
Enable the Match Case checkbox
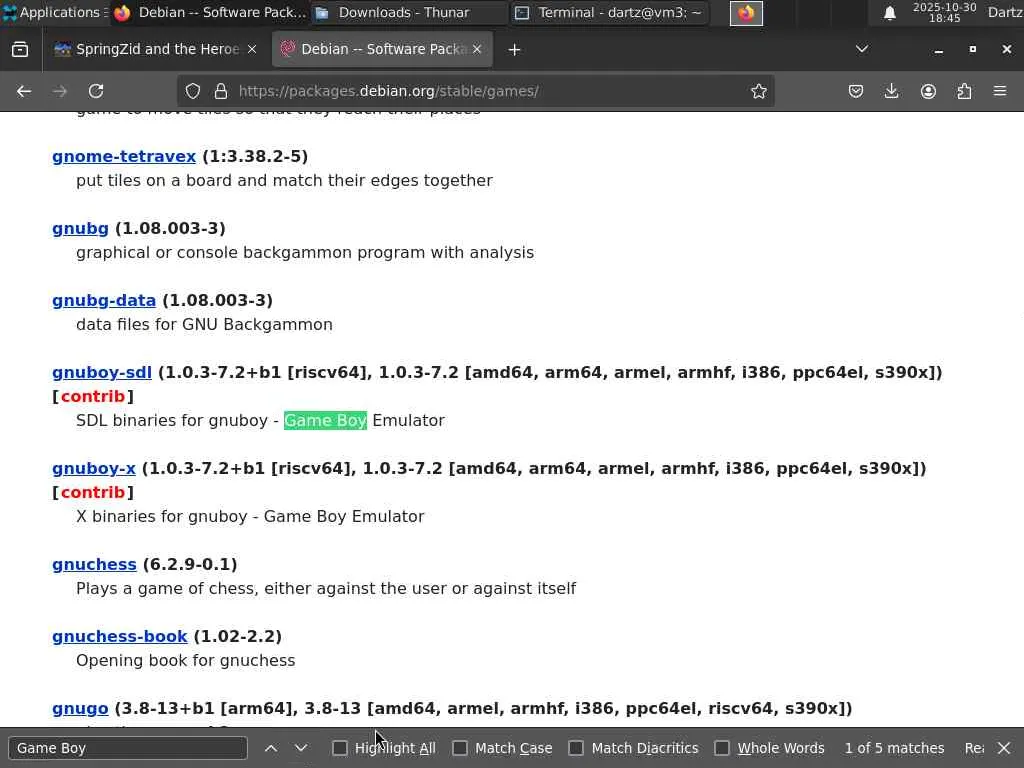pos(460,748)
